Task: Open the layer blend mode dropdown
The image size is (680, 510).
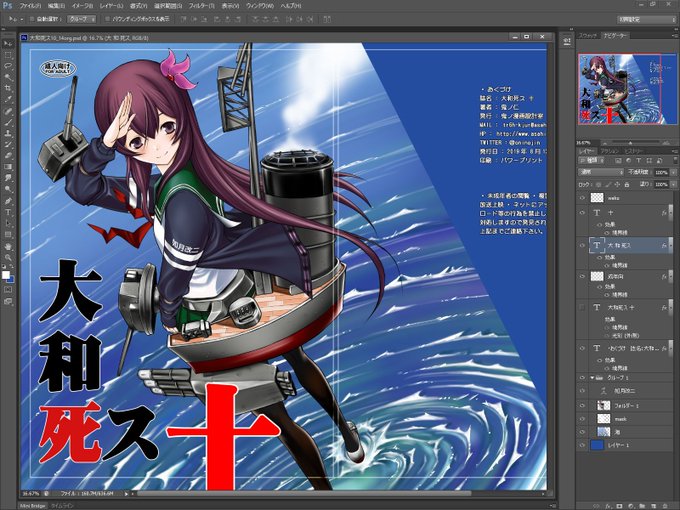Action: [601, 172]
